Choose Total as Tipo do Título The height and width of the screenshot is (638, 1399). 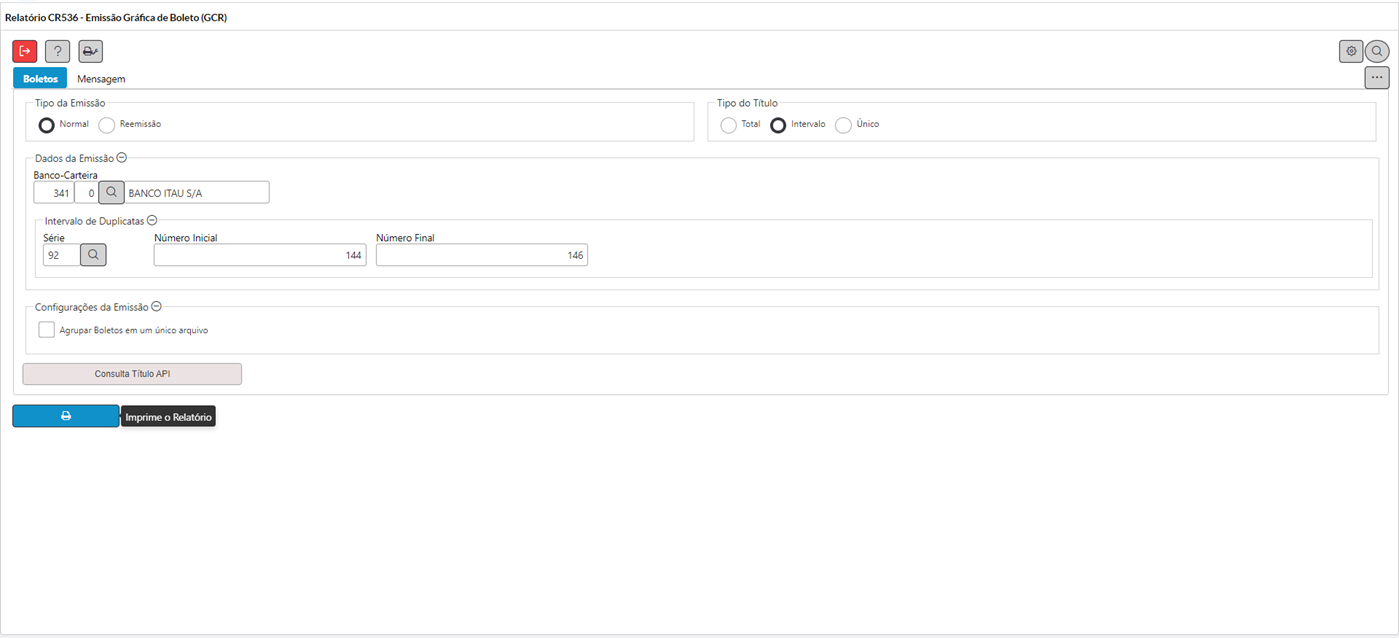pos(728,125)
